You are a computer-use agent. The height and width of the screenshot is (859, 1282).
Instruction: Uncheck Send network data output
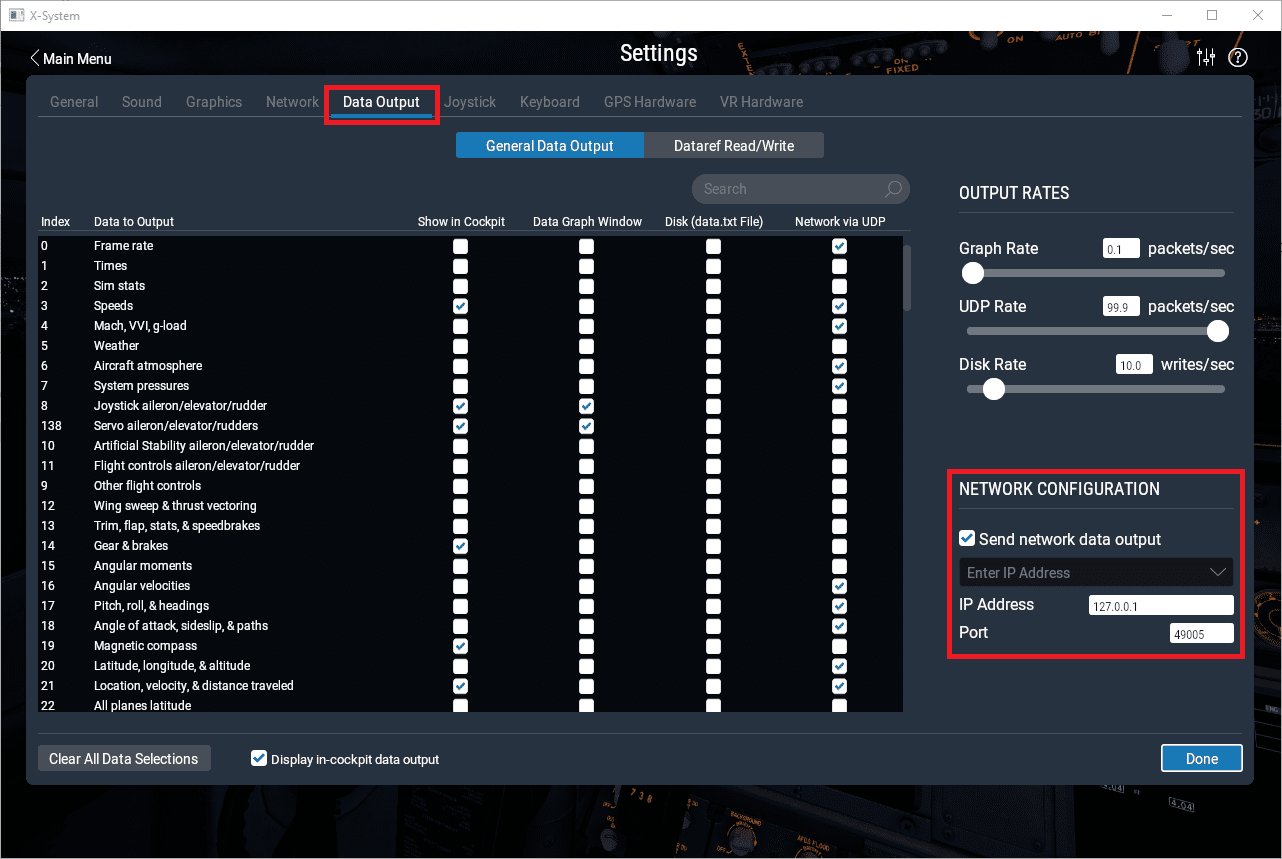[x=967, y=539]
